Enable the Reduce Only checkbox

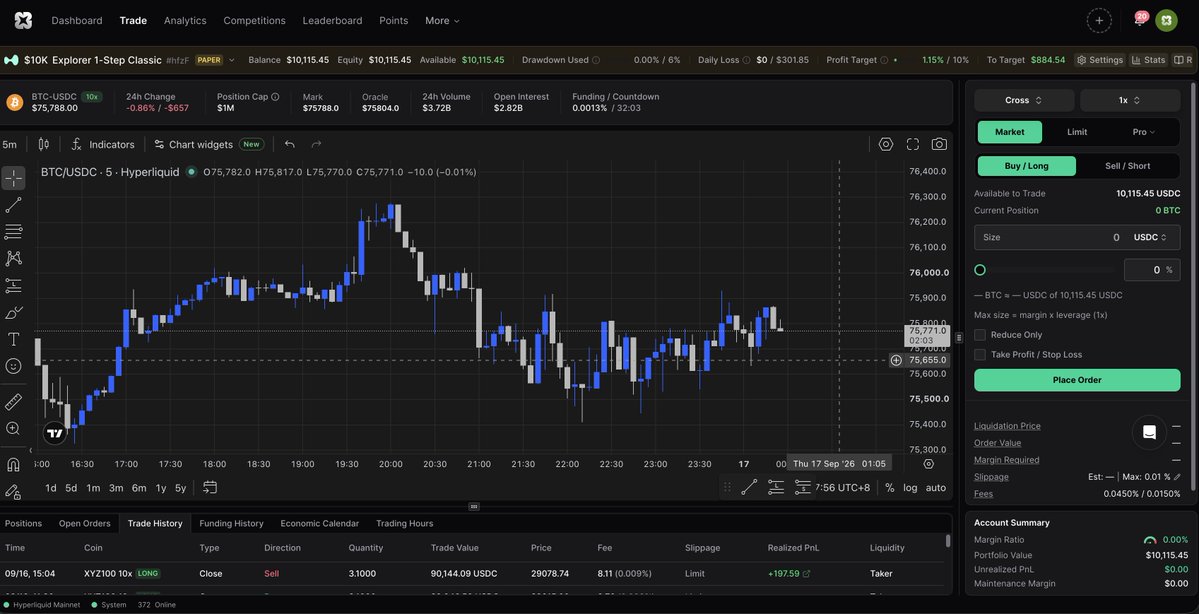[x=980, y=335]
